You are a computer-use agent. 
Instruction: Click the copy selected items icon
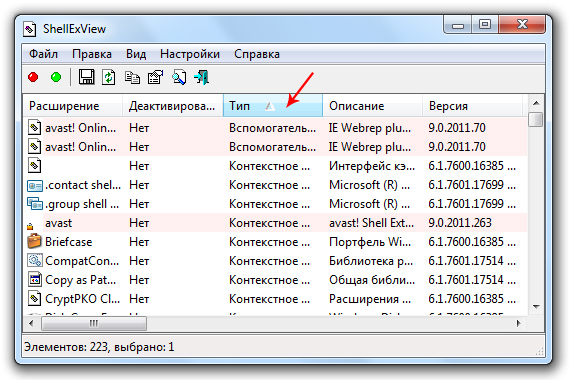point(132,78)
